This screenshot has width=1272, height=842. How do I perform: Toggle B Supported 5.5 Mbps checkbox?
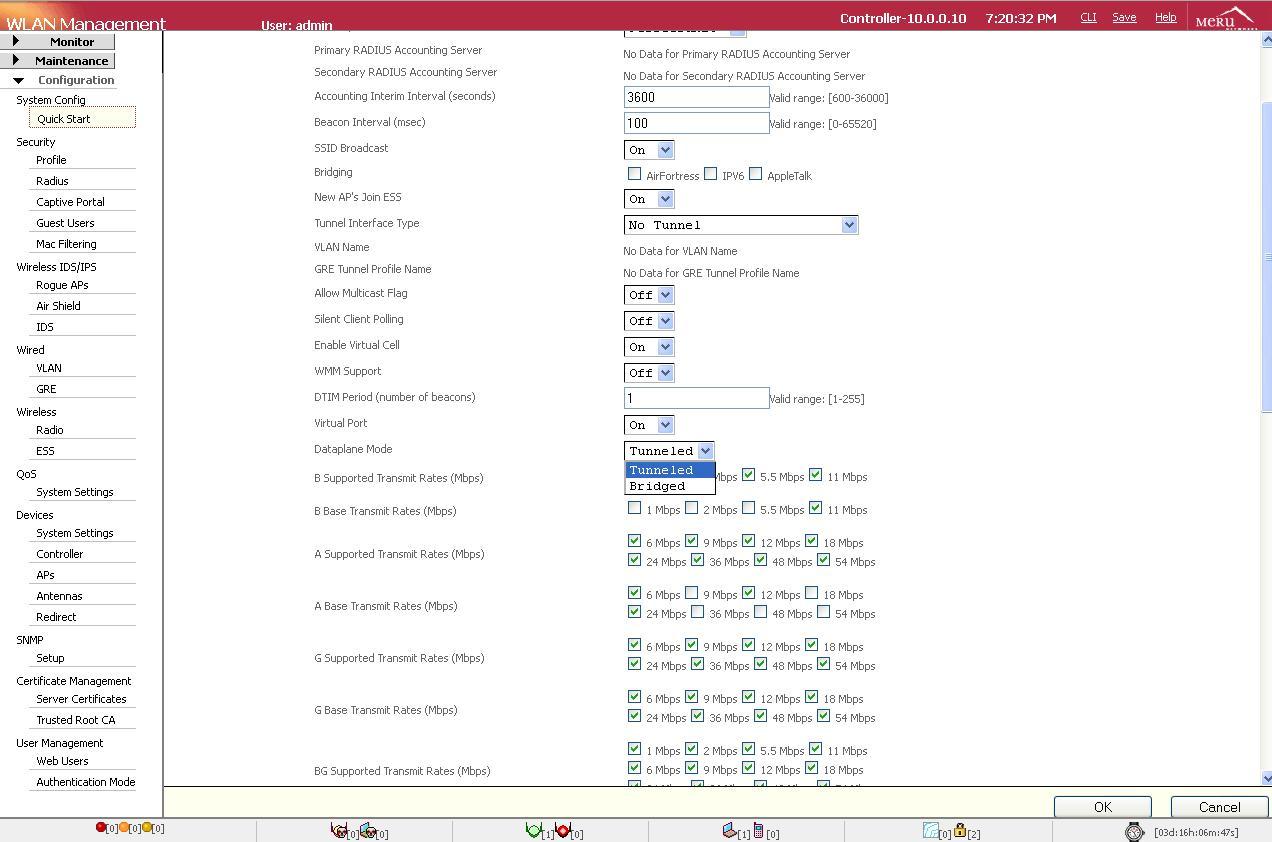point(748,475)
